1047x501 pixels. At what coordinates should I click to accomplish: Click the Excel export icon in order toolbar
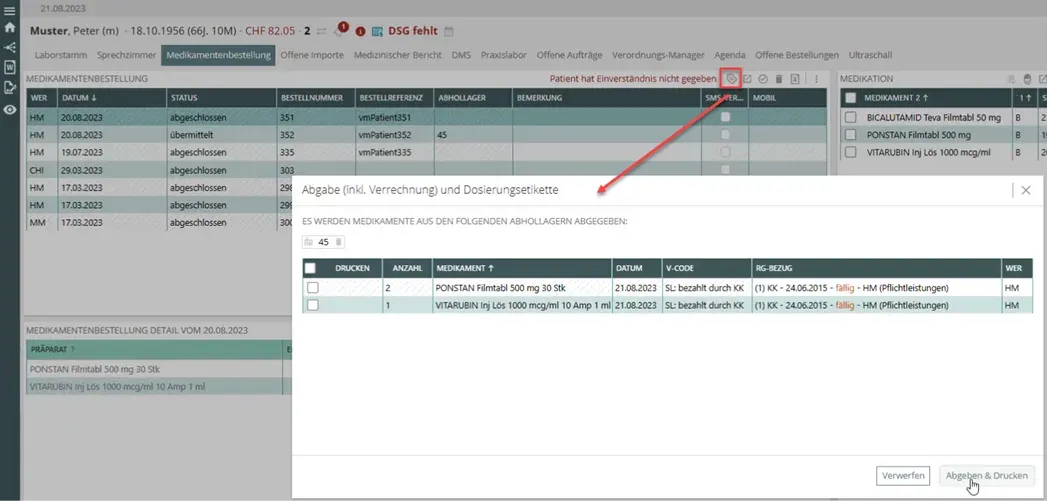point(795,79)
